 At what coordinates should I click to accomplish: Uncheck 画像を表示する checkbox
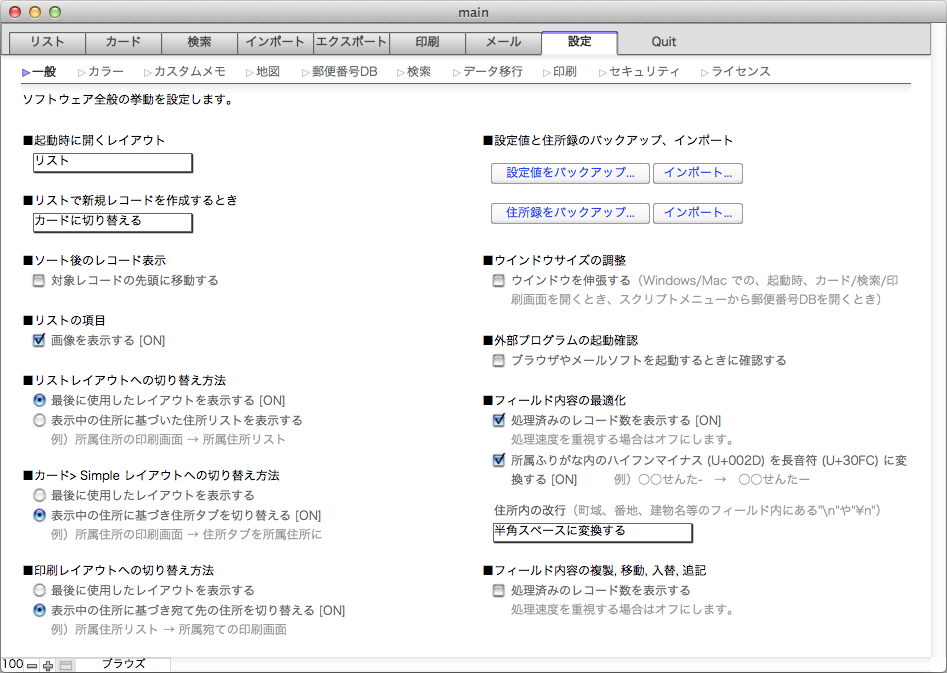point(39,341)
